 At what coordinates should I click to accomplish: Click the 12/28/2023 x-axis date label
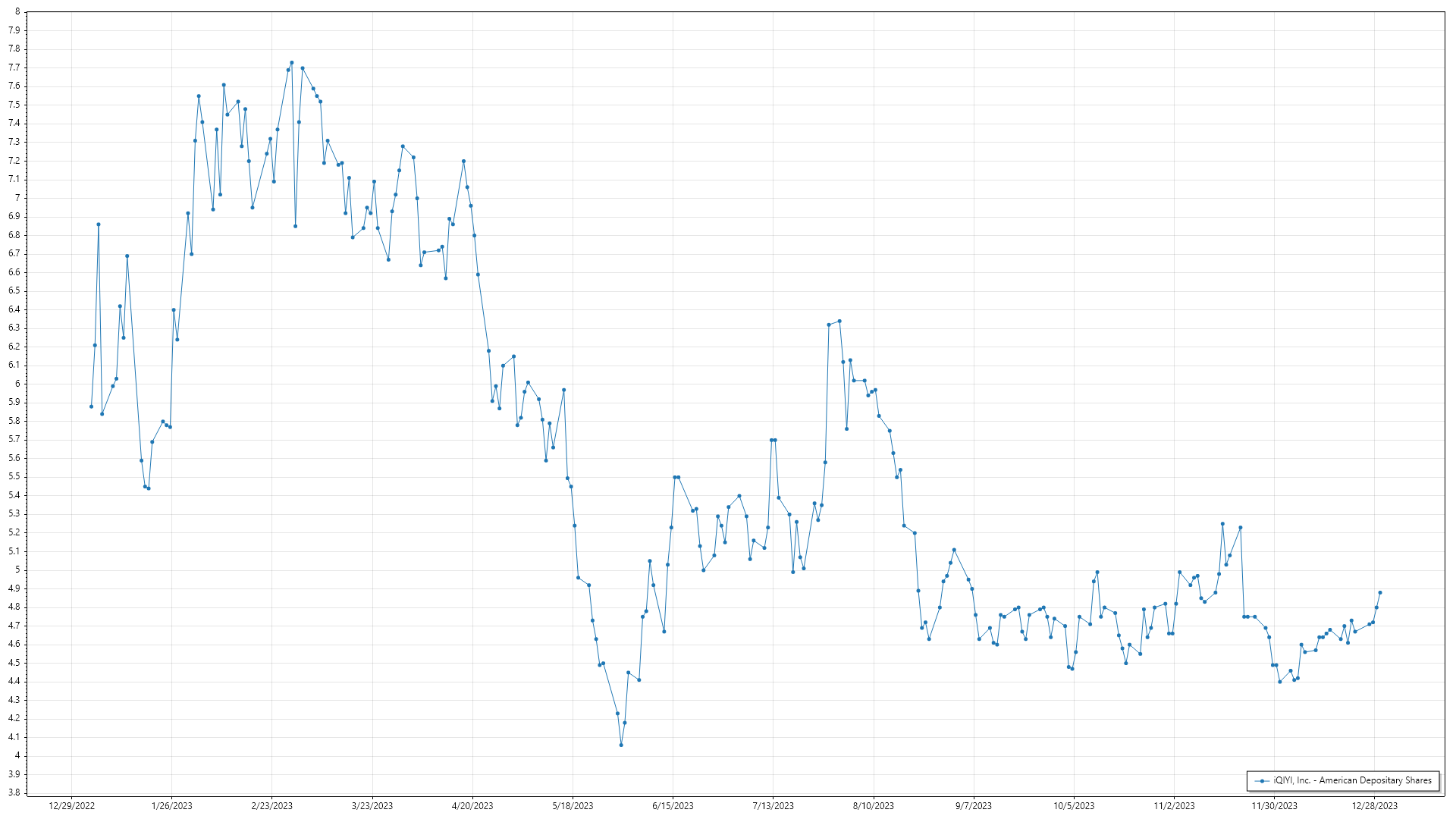[x=1375, y=806]
